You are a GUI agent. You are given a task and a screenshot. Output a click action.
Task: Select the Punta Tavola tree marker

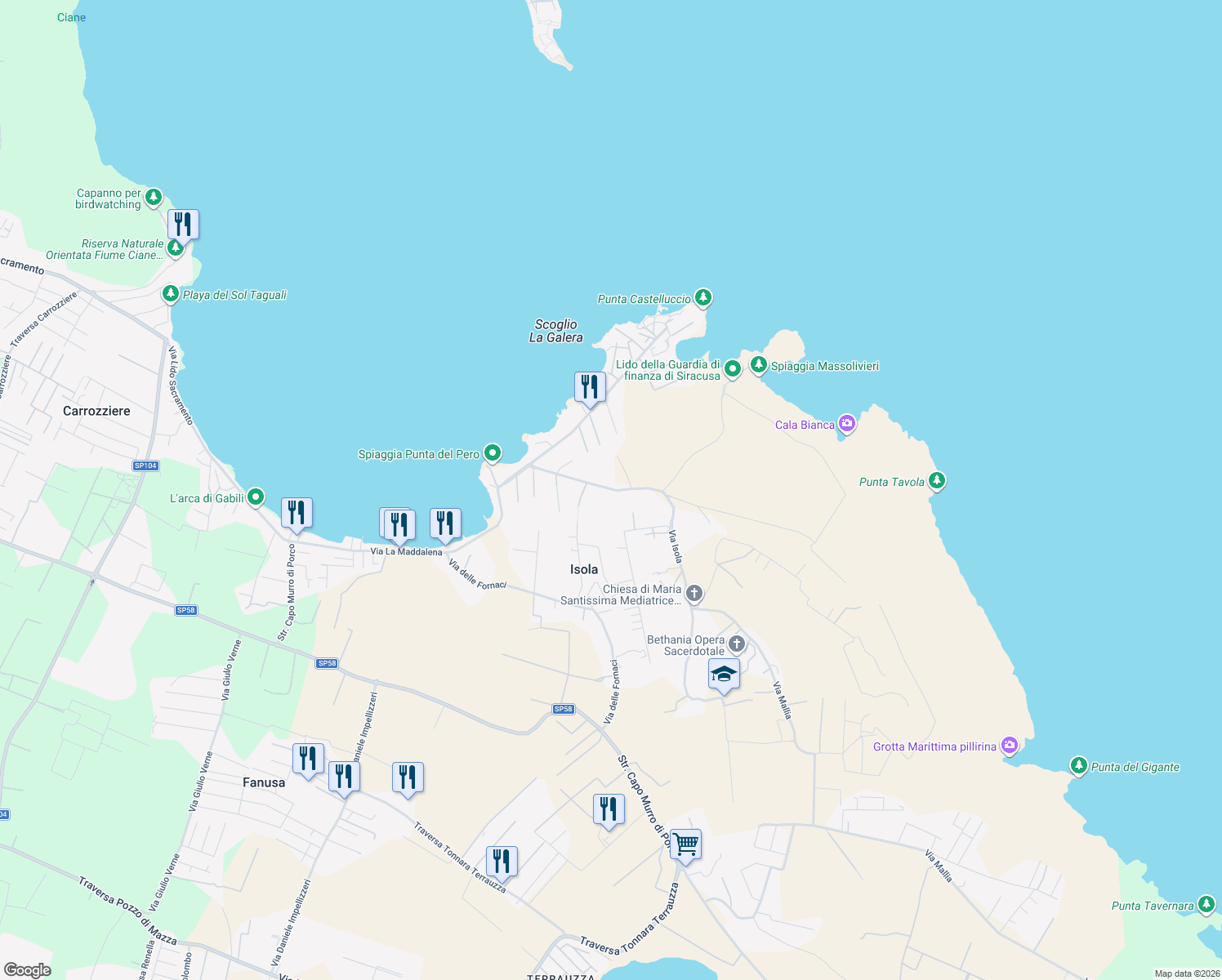click(936, 481)
